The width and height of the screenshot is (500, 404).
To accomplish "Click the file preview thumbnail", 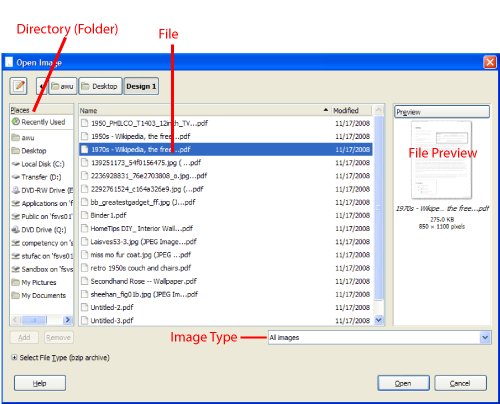I will pos(442,160).
